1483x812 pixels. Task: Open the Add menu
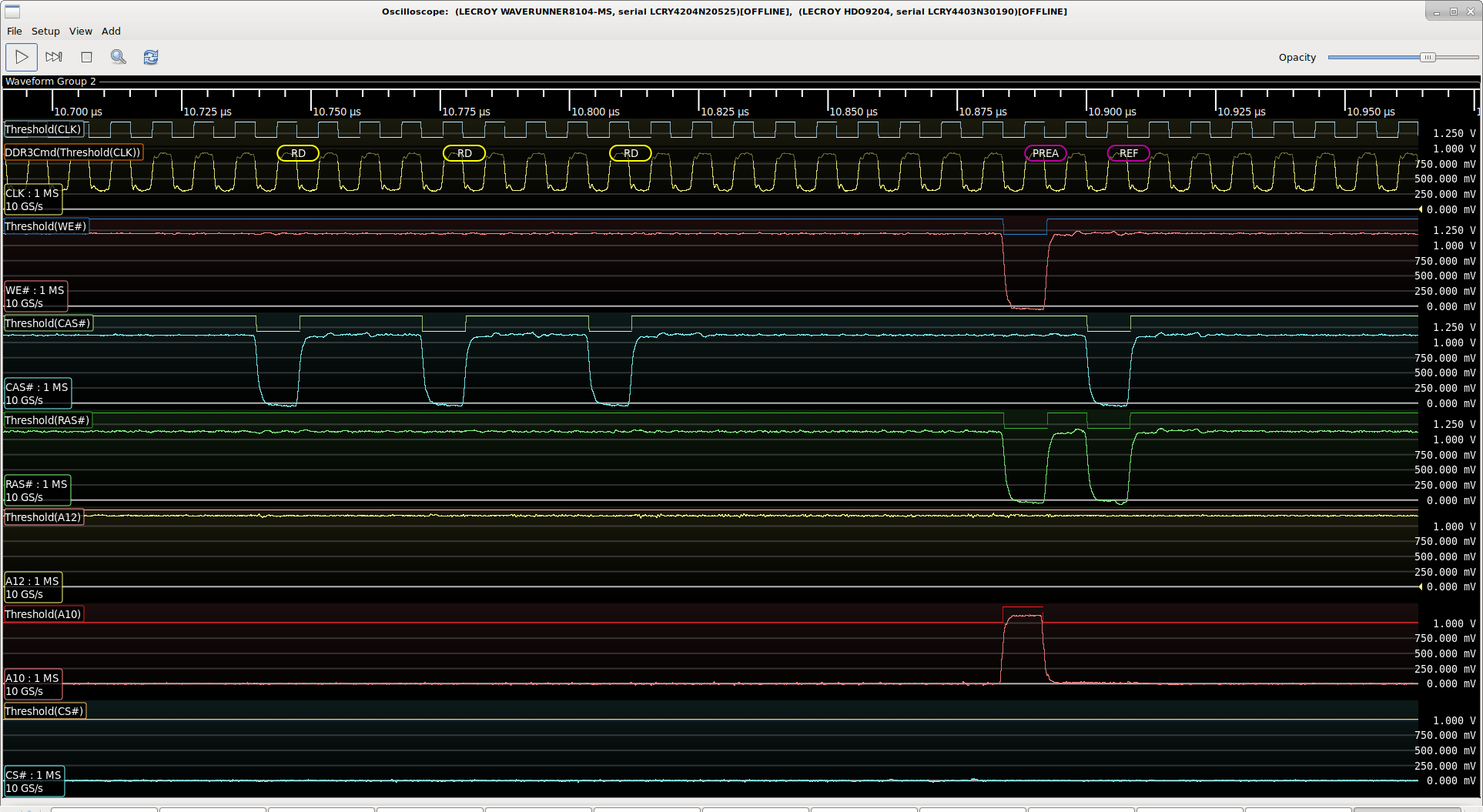(111, 32)
